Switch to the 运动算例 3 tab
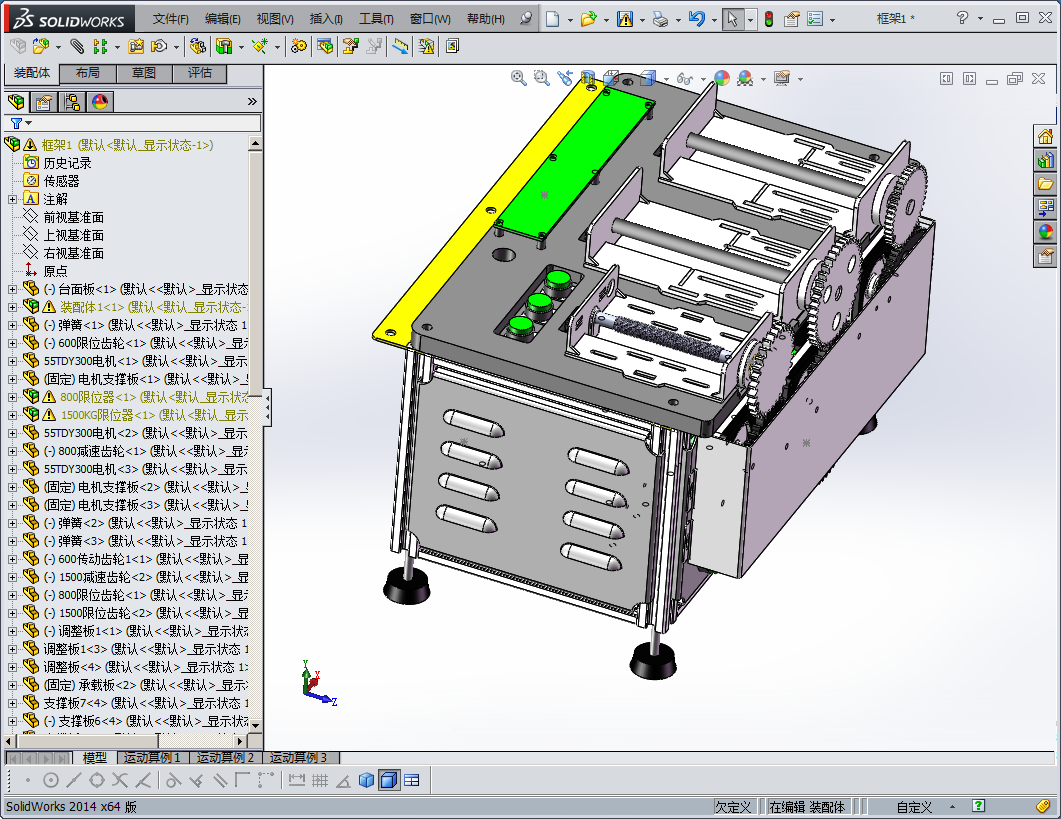Screen dimensions: 1061x819 click(298, 757)
